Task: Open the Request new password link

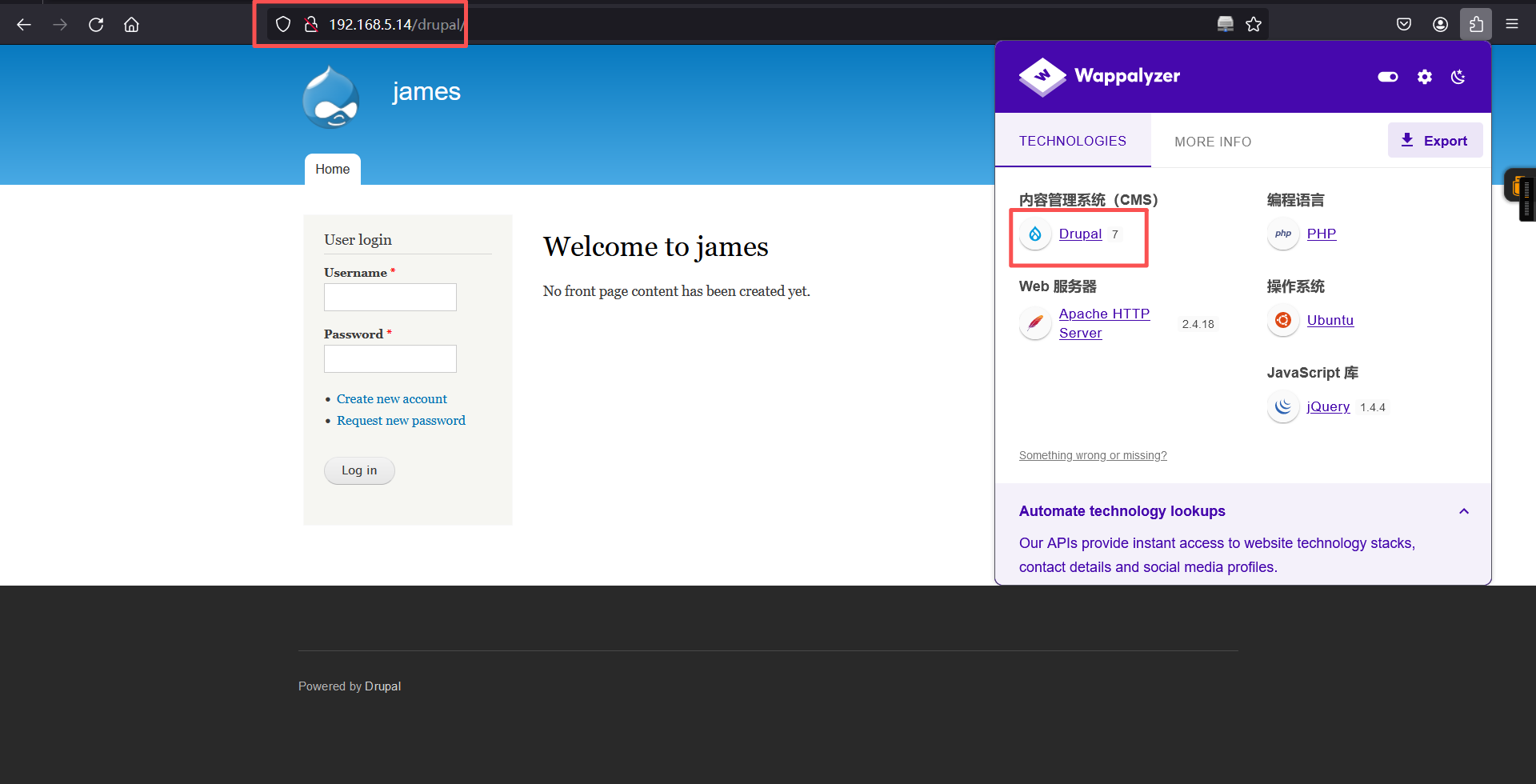Action: pos(401,420)
